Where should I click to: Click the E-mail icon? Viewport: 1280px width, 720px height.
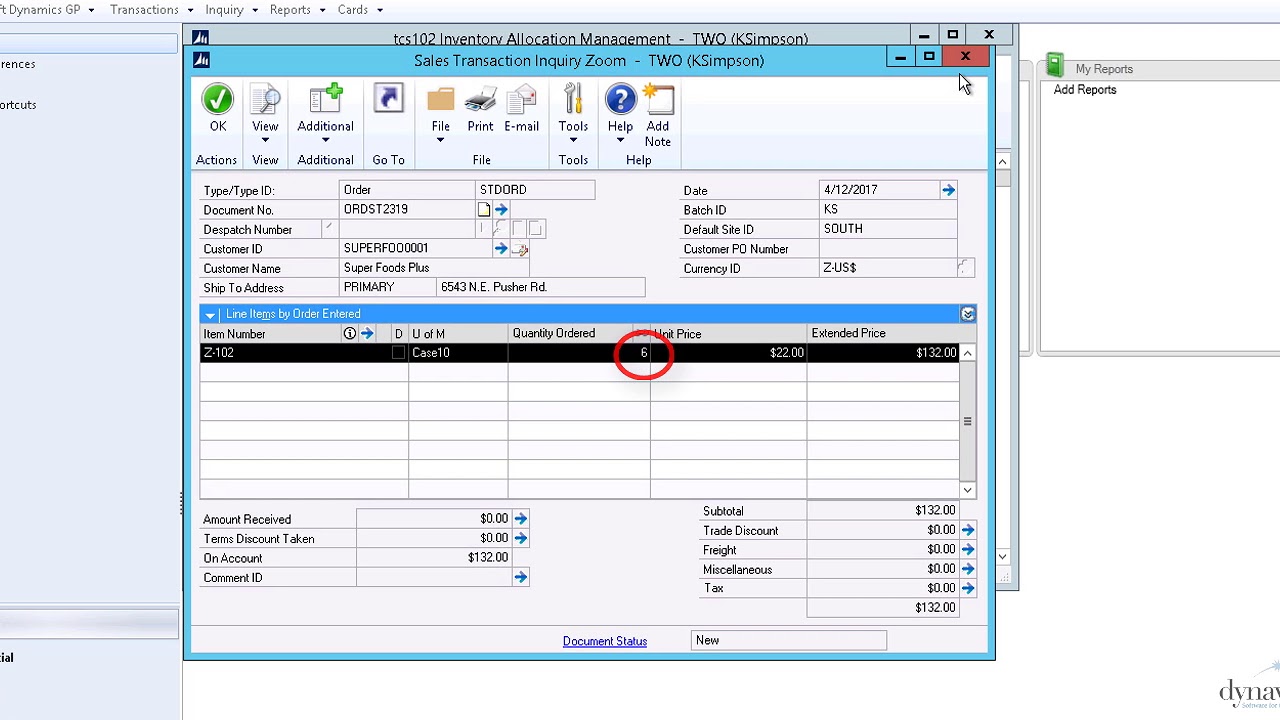pyautogui.click(x=521, y=99)
